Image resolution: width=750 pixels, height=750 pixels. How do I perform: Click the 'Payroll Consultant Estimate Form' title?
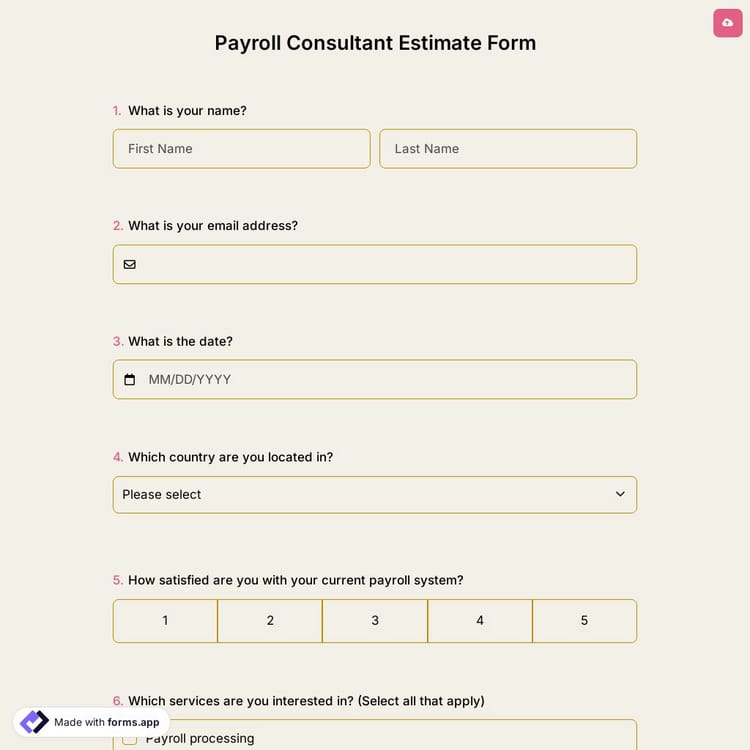tap(375, 43)
